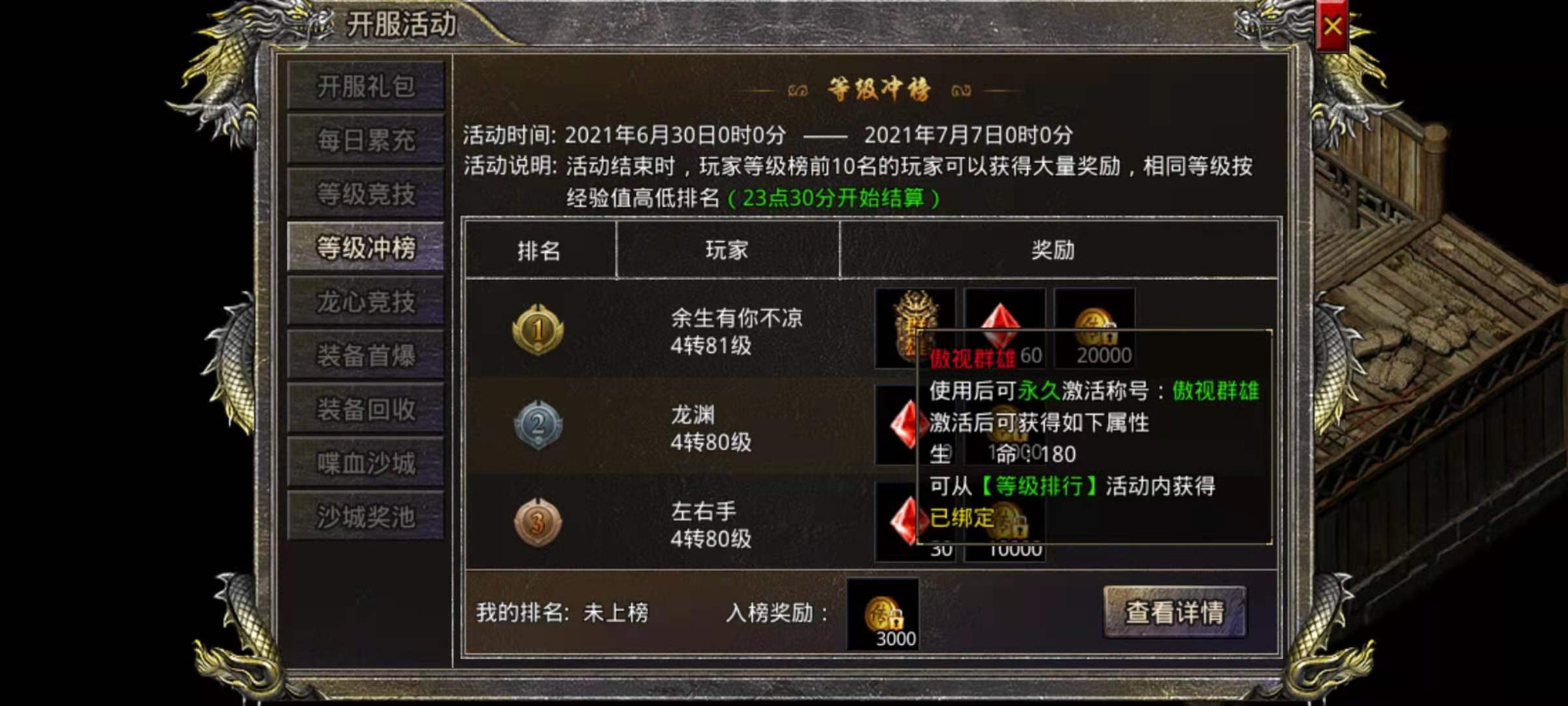Image resolution: width=1568 pixels, height=706 pixels.
Task: Select the 龙心竞技 tab
Action: tap(366, 301)
